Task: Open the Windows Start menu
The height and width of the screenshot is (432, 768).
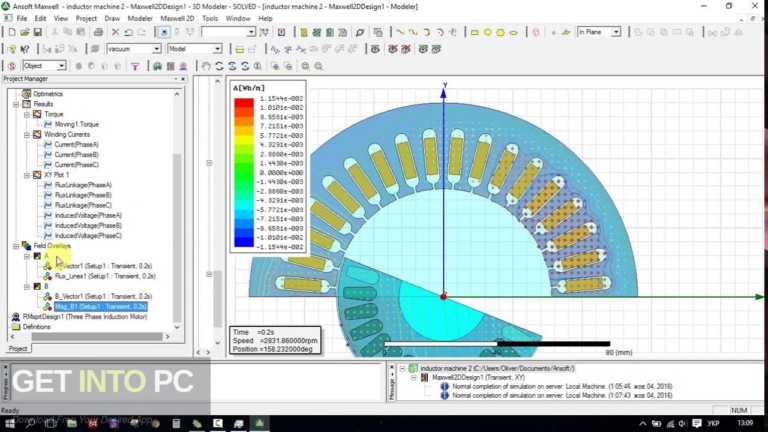Action: point(9,423)
